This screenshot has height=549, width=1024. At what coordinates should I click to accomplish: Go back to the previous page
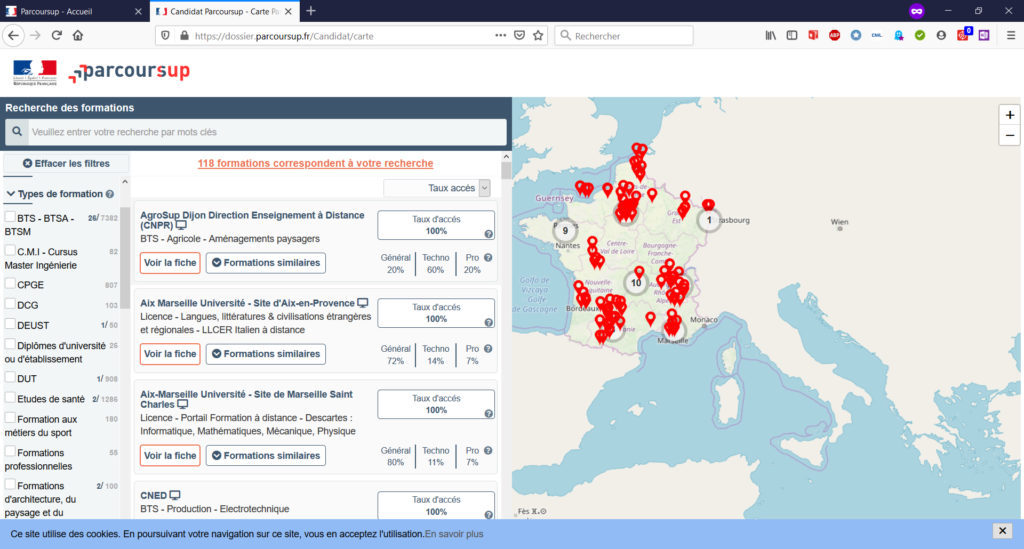14,36
